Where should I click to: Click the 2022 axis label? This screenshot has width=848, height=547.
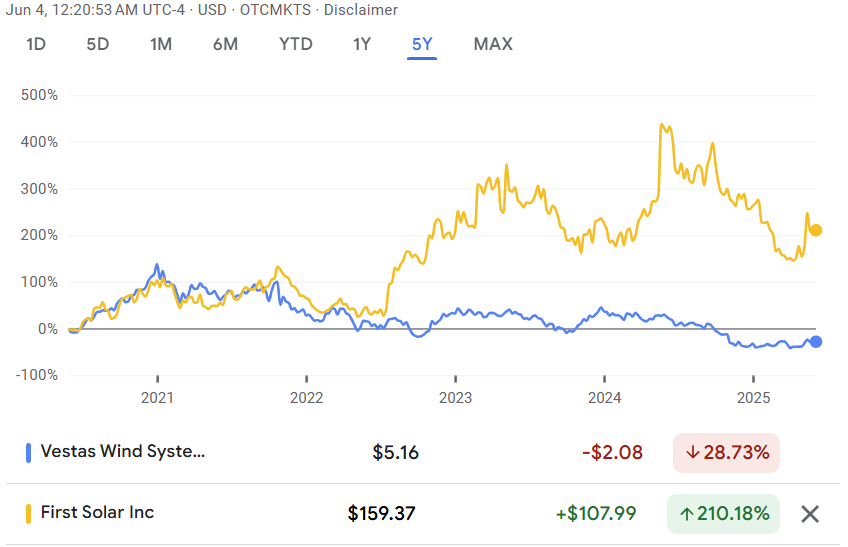pos(306,398)
